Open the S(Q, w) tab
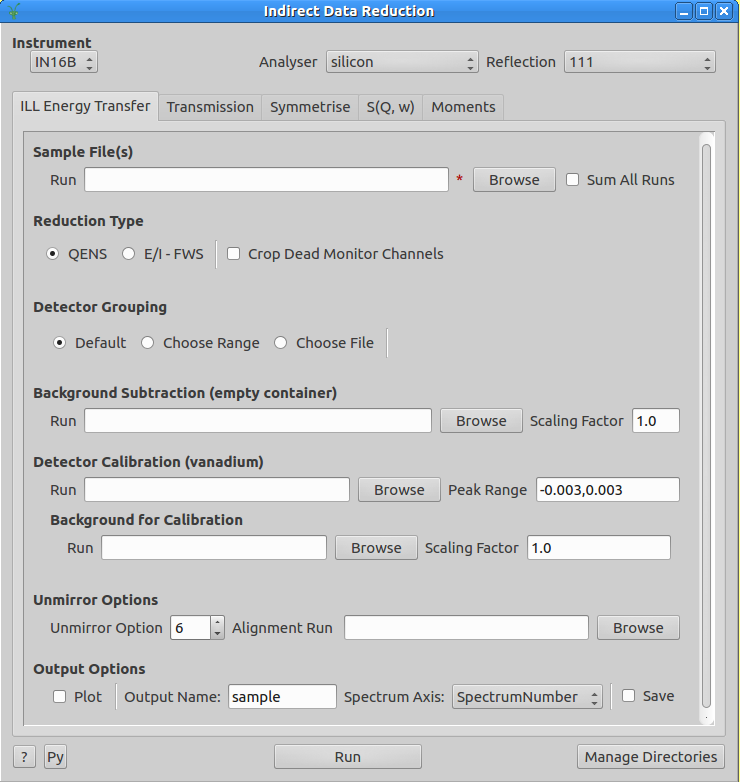This screenshot has width=740, height=782. [x=390, y=107]
